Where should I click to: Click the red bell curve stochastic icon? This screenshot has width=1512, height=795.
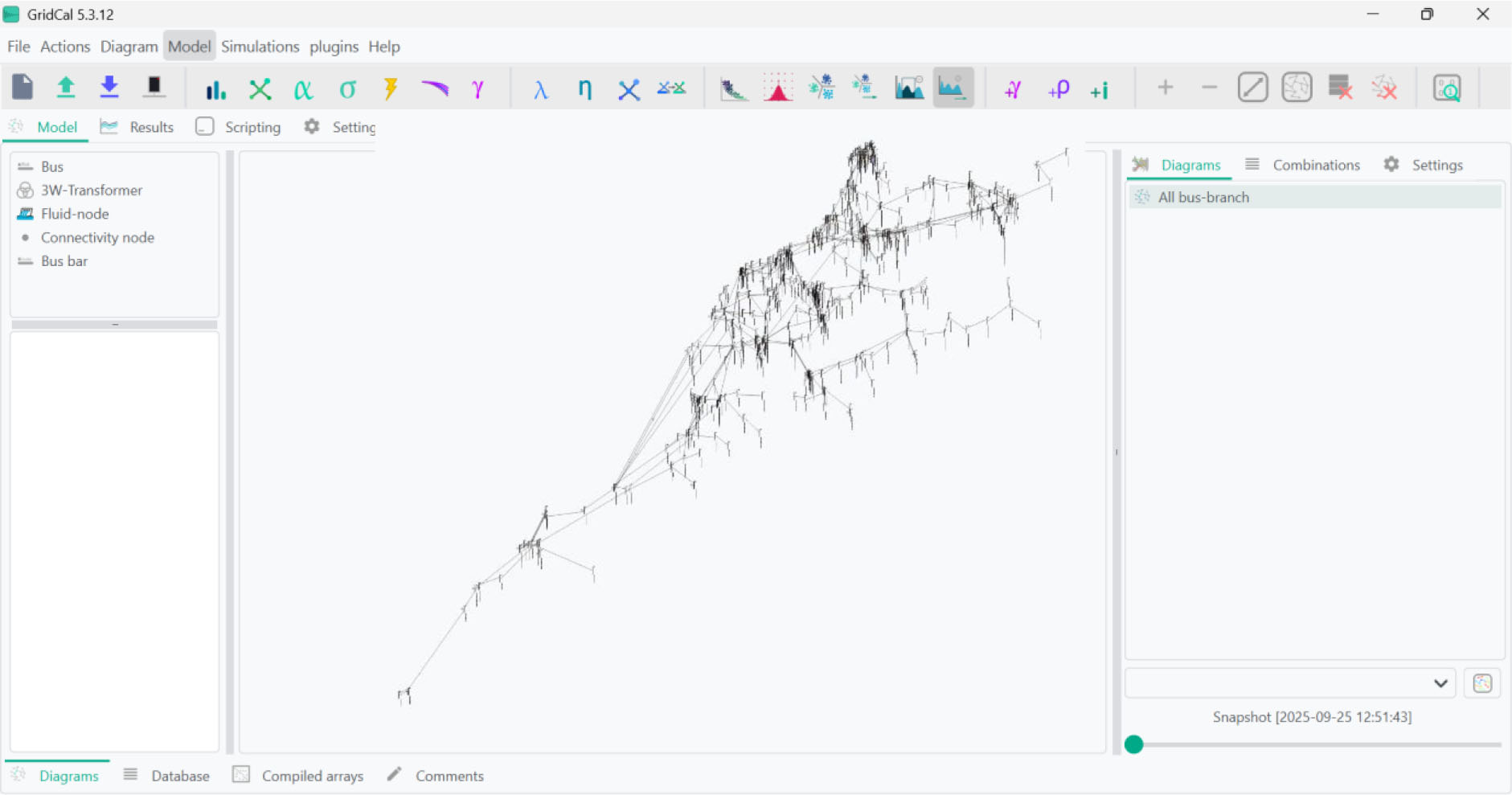tap(777, 88)
